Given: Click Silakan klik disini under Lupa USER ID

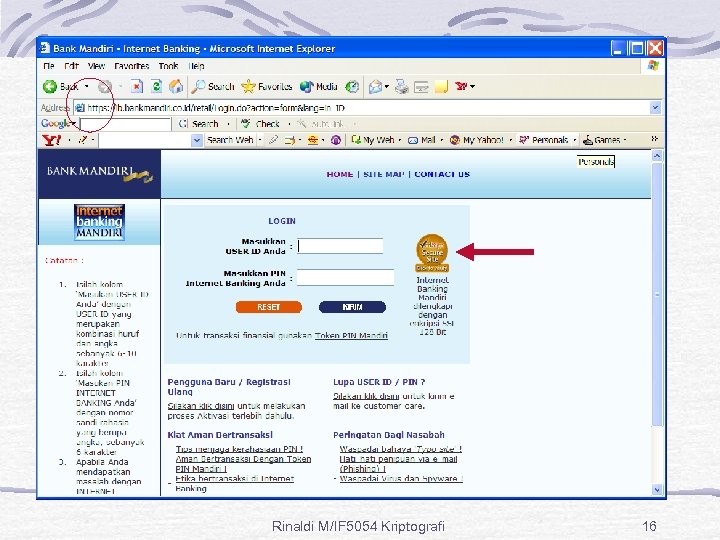Looking at the screenshot, I should (366, 396).
